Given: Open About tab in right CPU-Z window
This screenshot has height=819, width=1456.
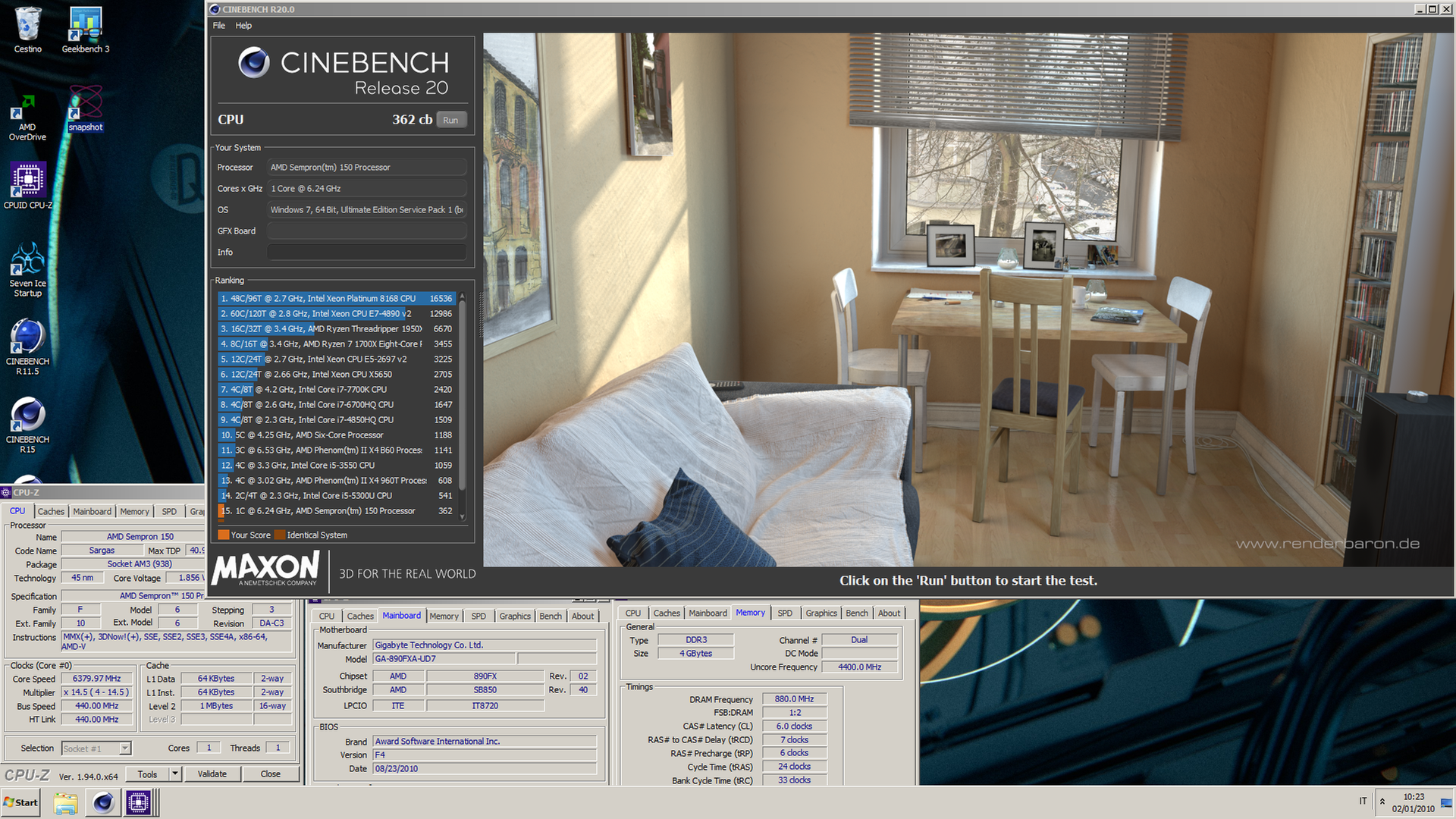Looking at the screenshot, I should pos(890,613).
